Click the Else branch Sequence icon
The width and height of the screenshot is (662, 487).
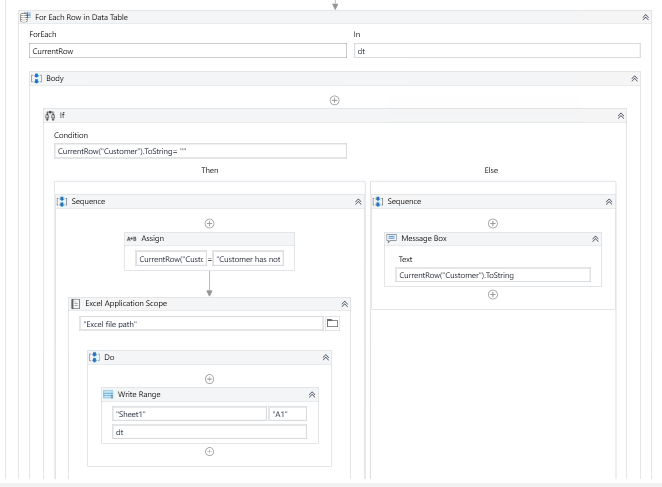378,201
